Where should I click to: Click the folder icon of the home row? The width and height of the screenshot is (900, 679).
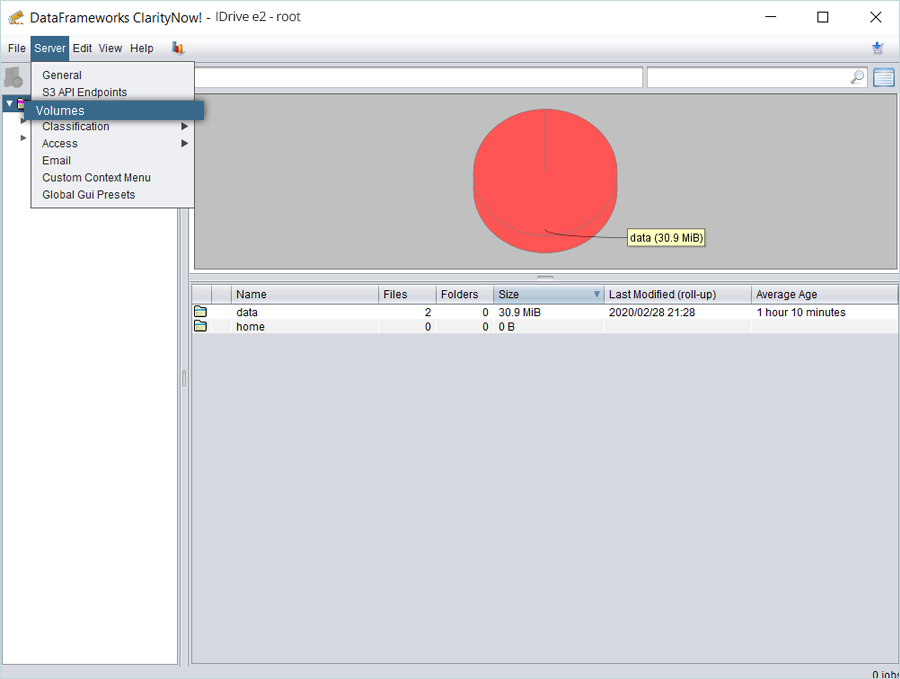pyautogui.click(x=200, y=326)
